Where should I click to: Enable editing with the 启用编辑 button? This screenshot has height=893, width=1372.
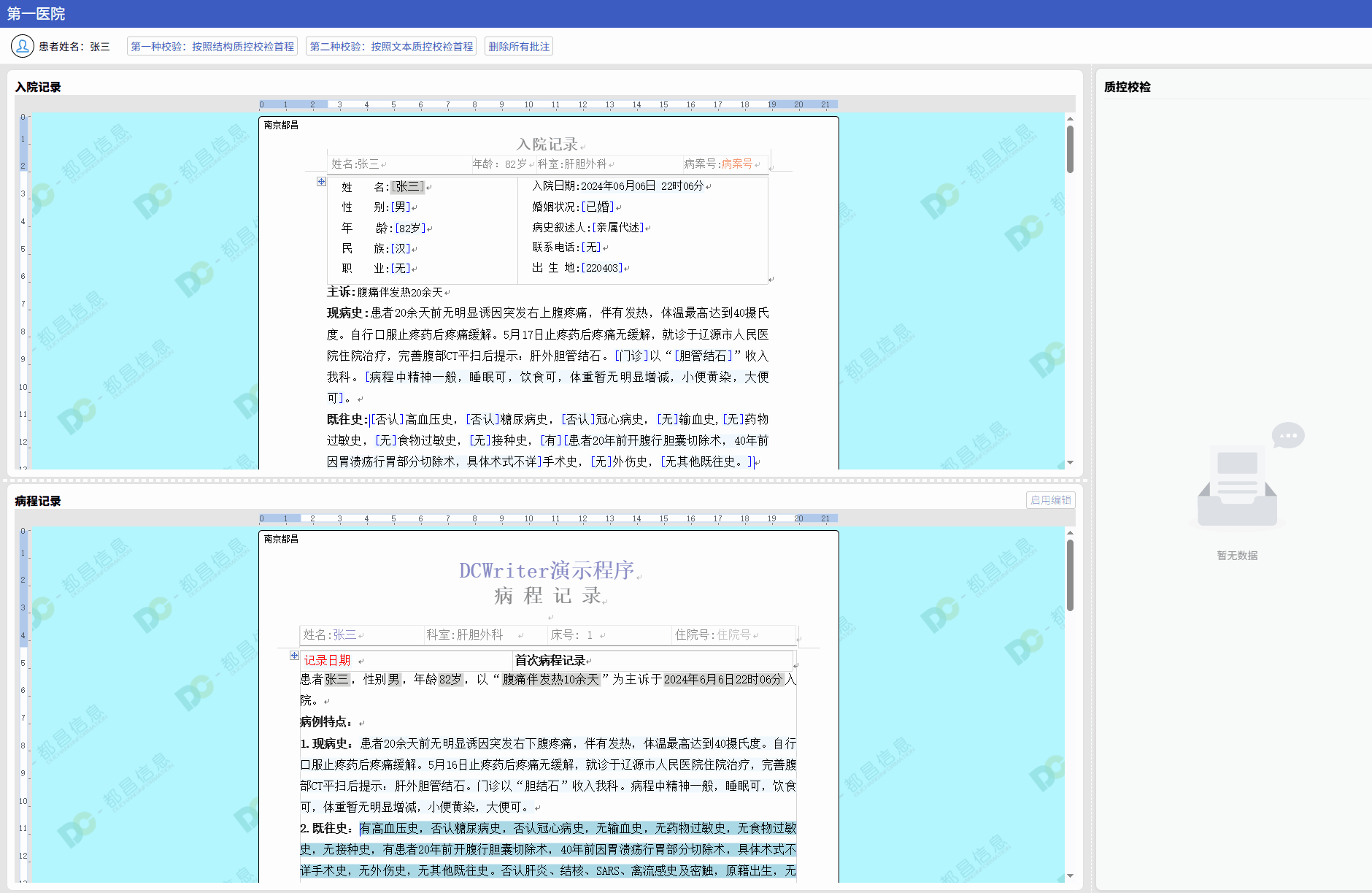[x=1050, y=500]
